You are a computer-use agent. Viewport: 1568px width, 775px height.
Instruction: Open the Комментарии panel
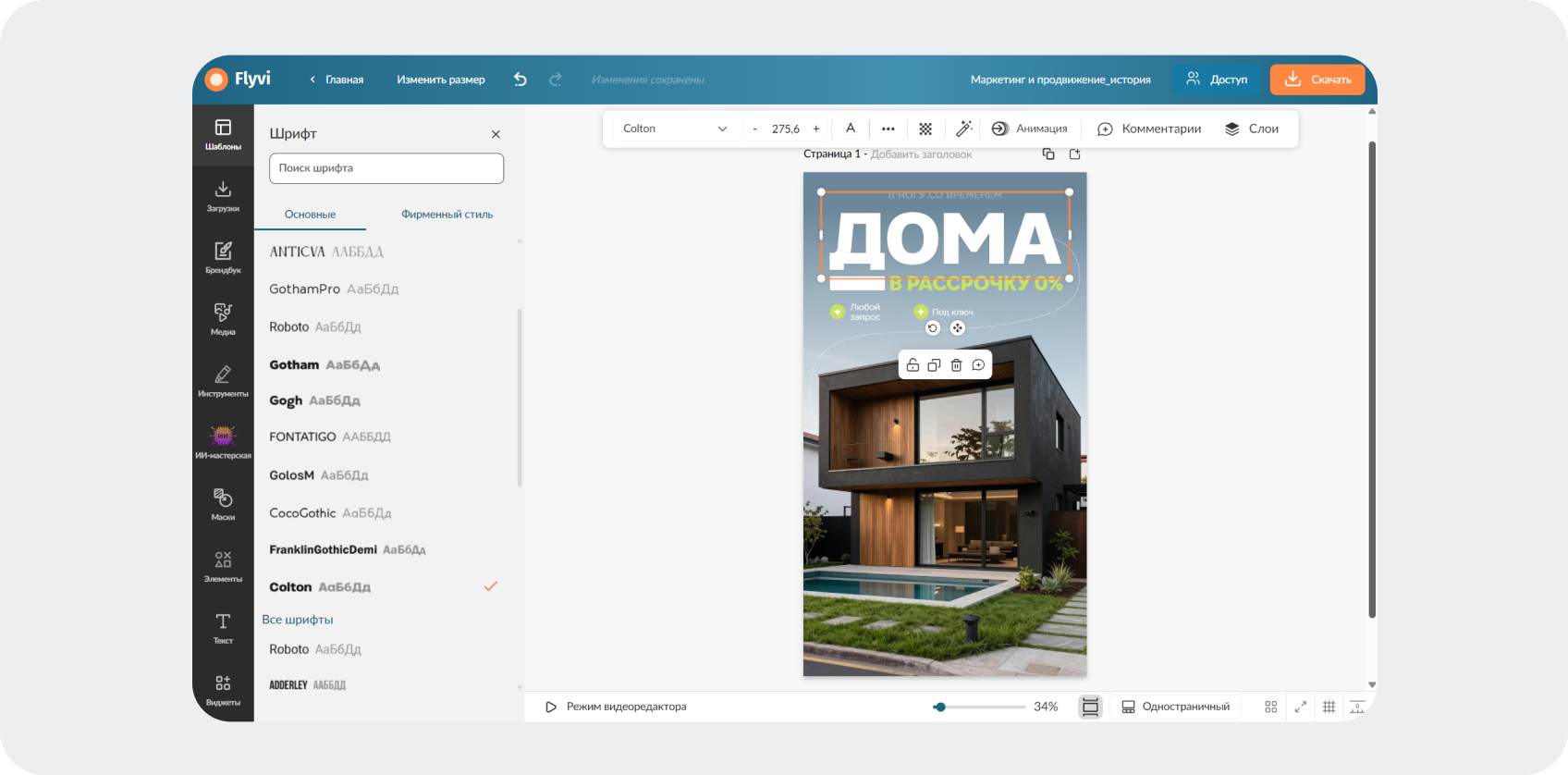point(1149,129)
